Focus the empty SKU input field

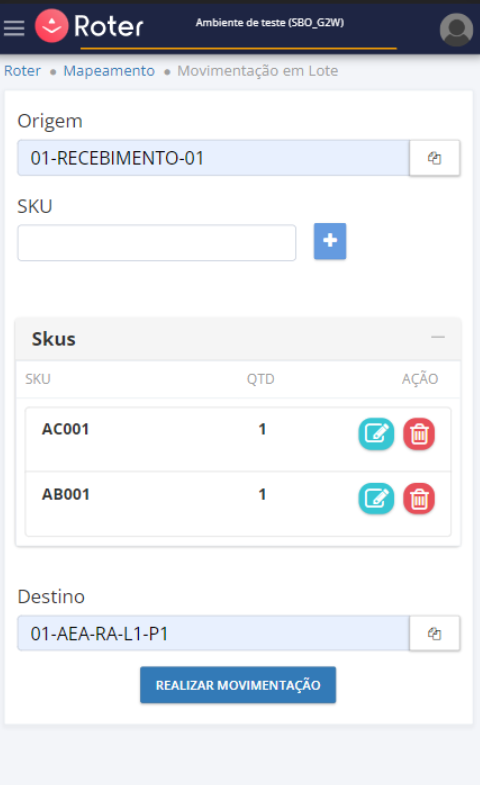pos(157,243)
